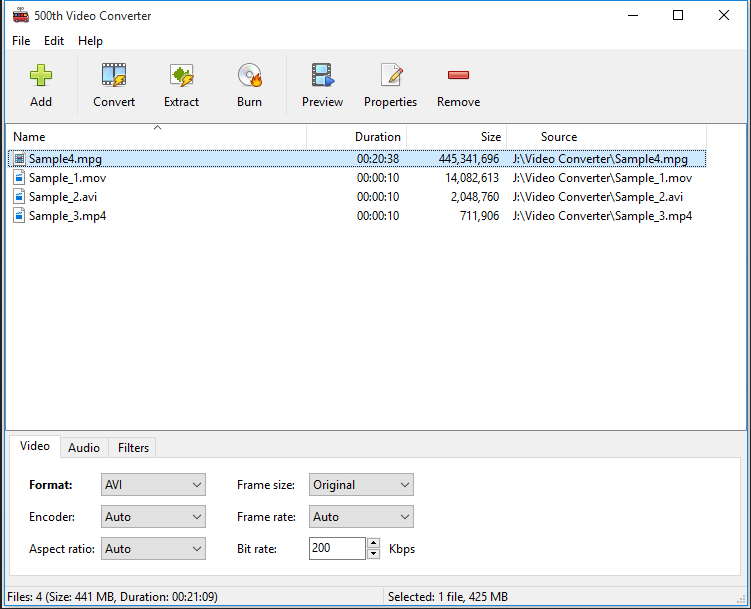The image size is (751, 609).
Task: Select the Sample_1.mov file name
Action: coord(68,178)
